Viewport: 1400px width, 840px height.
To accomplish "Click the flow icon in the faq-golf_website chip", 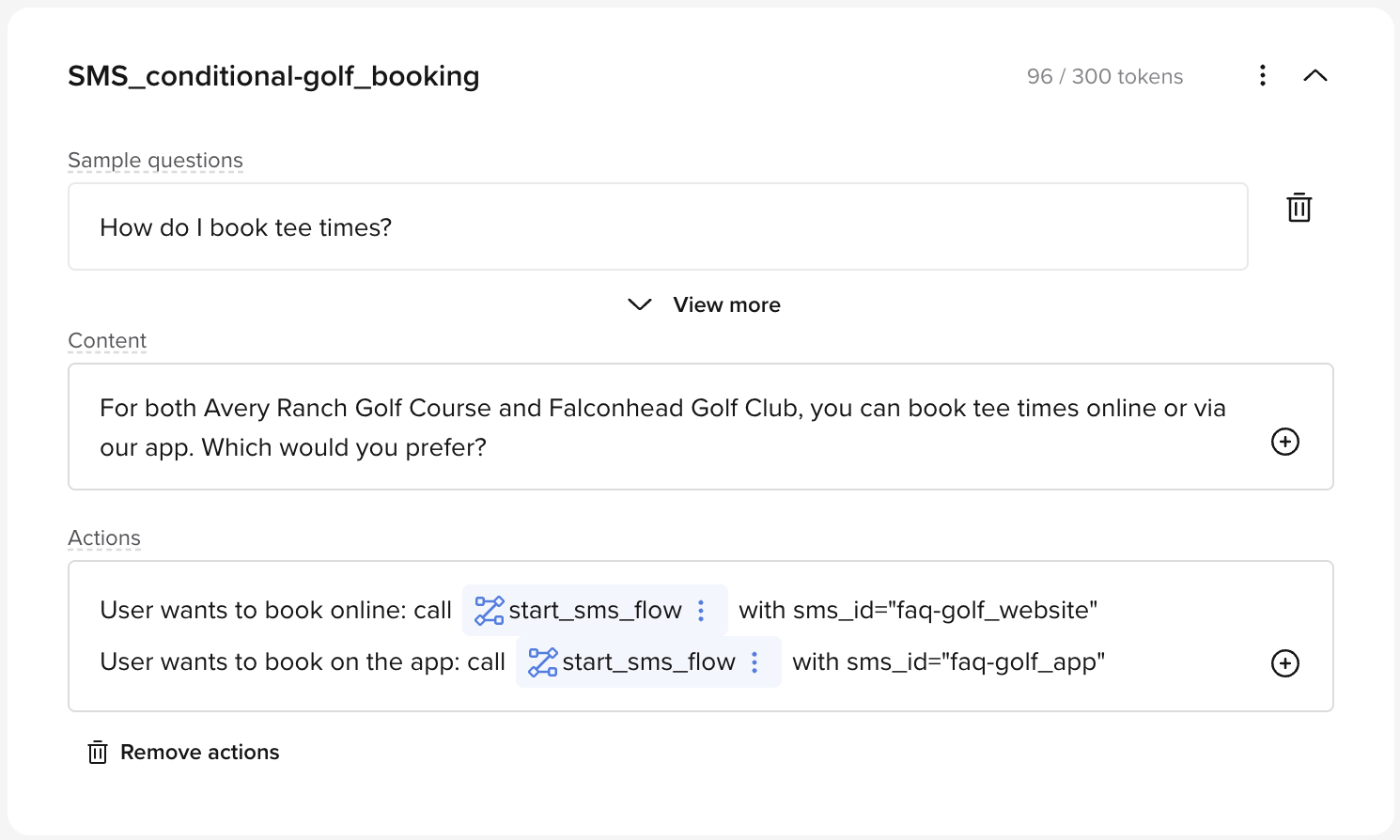I will 489,611.
